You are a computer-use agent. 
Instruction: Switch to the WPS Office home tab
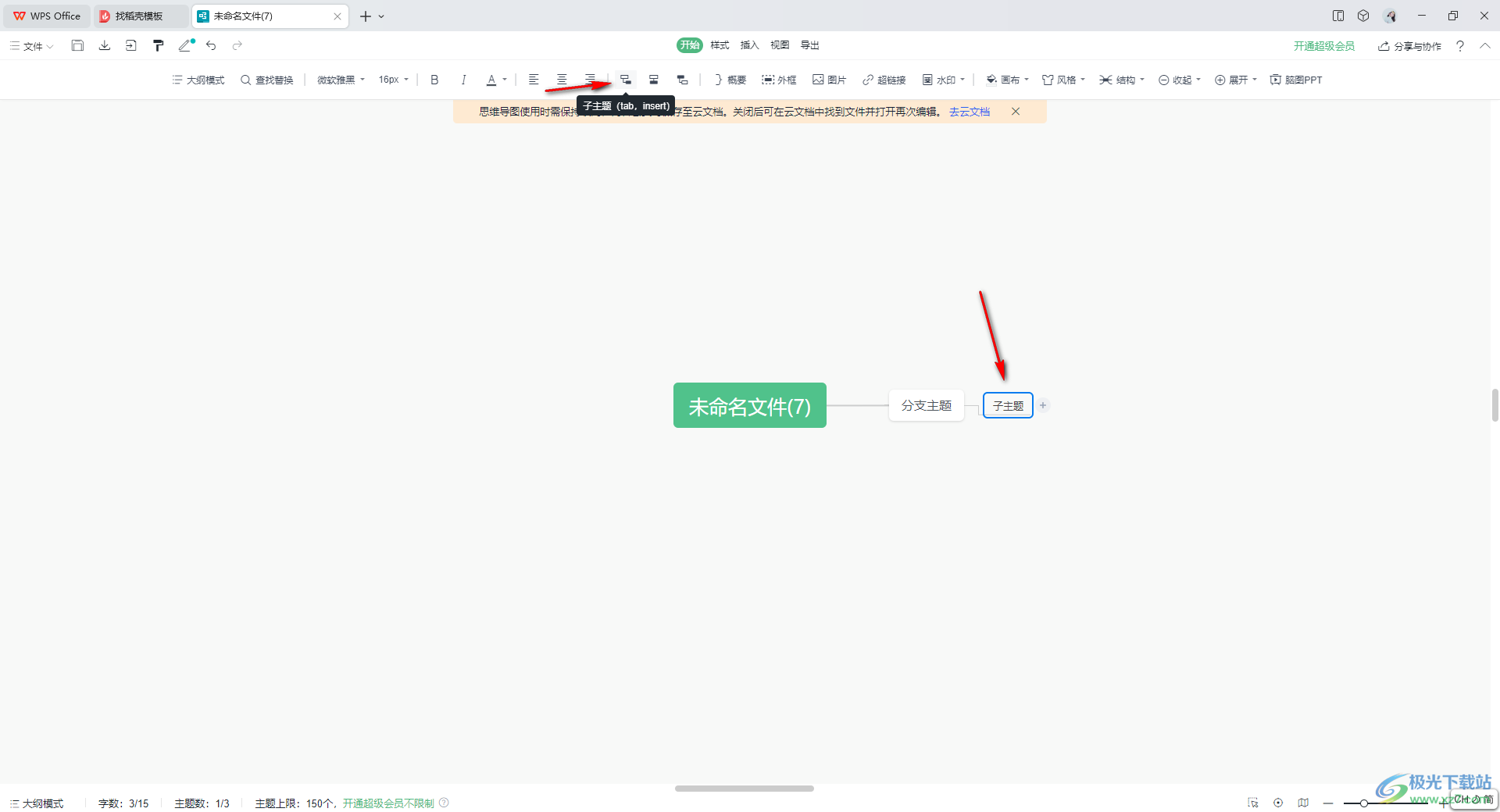47,16
